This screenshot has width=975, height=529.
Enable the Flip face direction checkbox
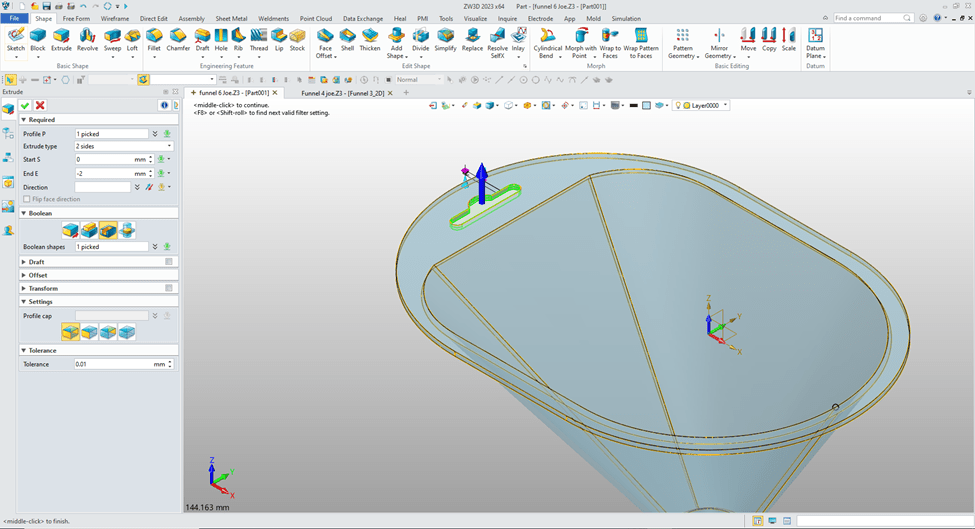[x=28, y=199]
